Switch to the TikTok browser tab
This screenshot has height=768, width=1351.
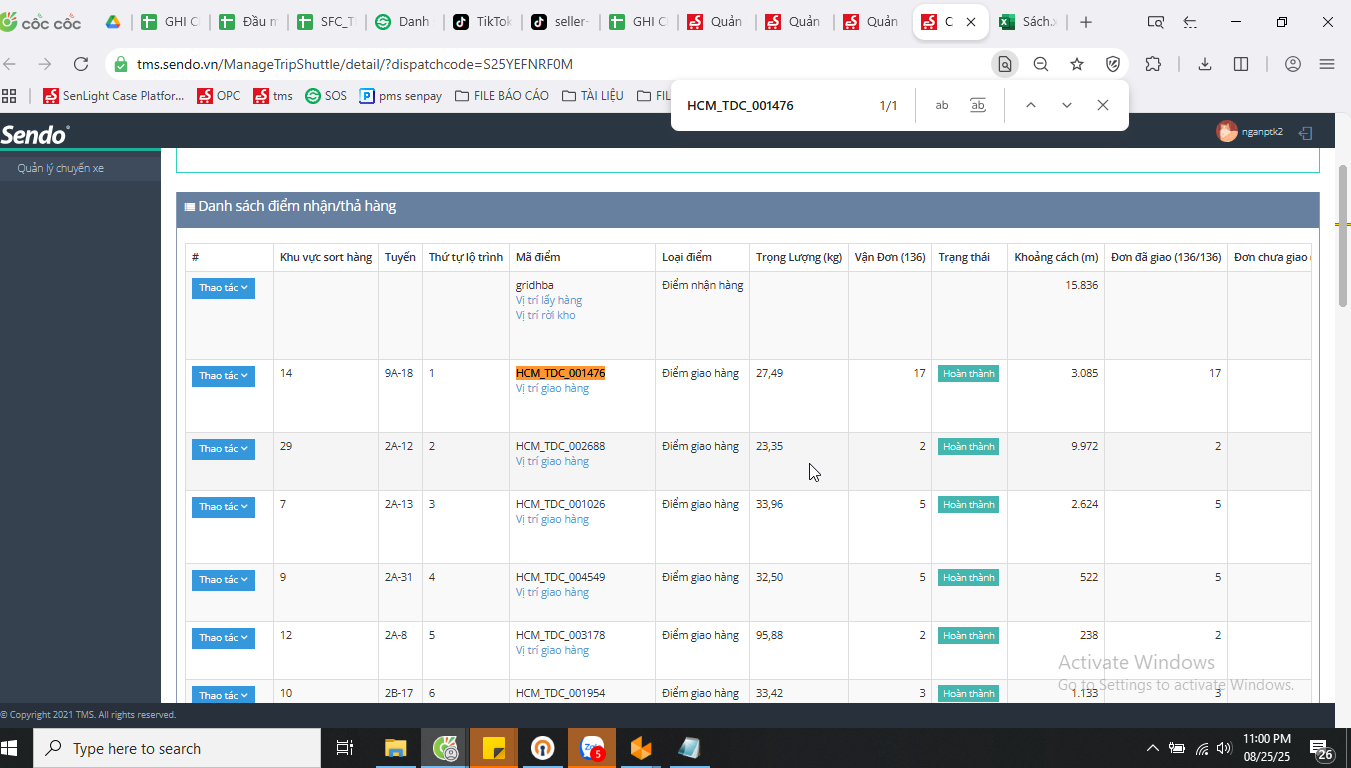tap(483, 22)
